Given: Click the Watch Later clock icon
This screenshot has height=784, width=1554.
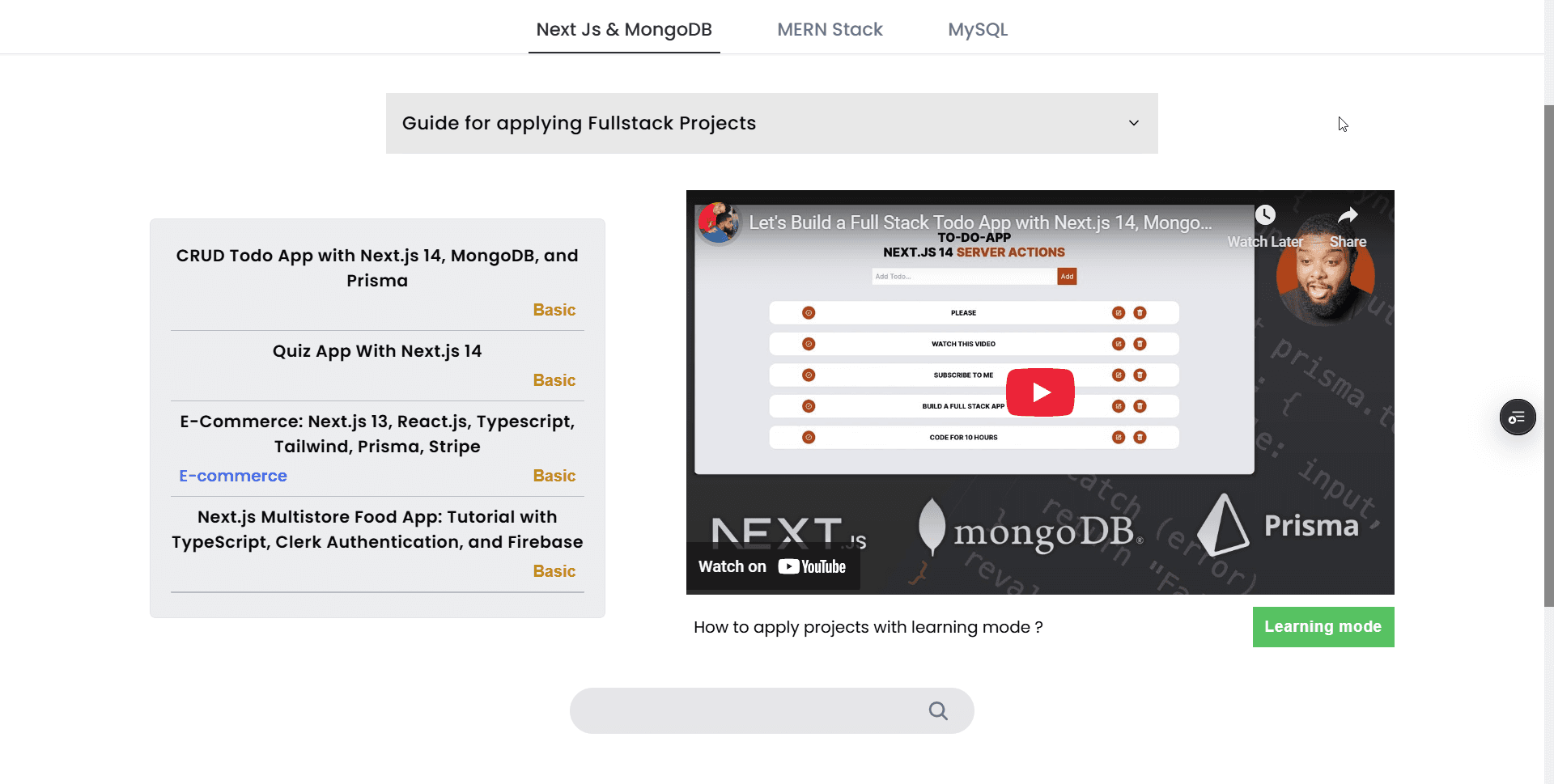Looking at the screenshot, I should 1265,215.
